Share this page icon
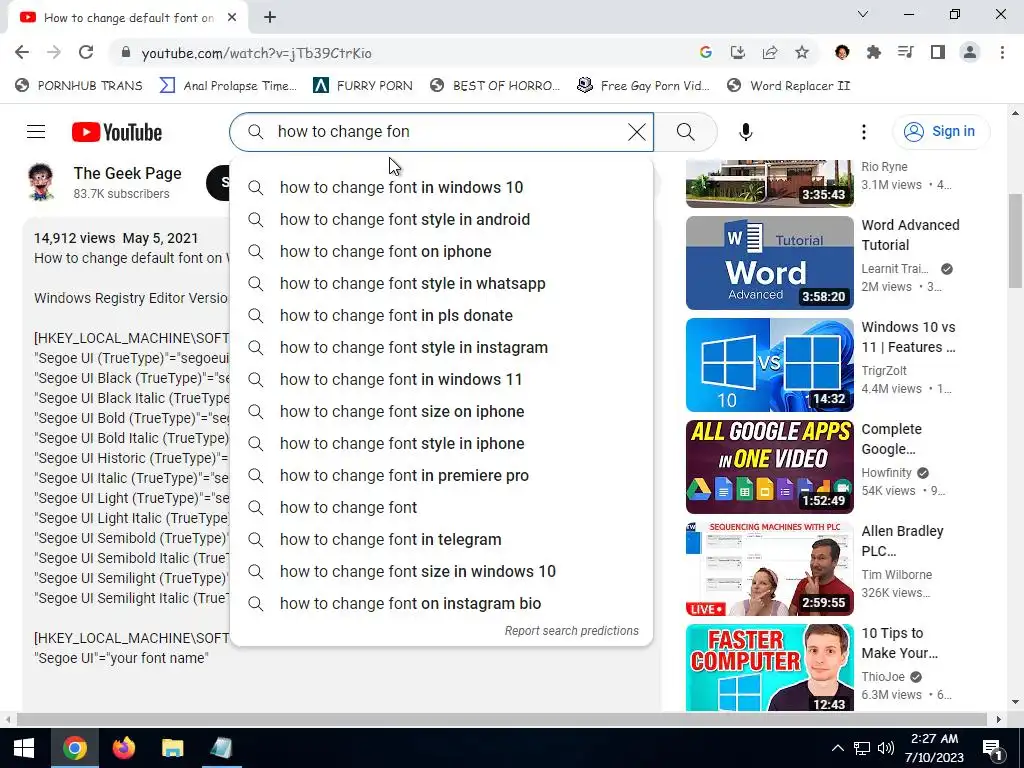1024x768 pixels. pos(769,52)
